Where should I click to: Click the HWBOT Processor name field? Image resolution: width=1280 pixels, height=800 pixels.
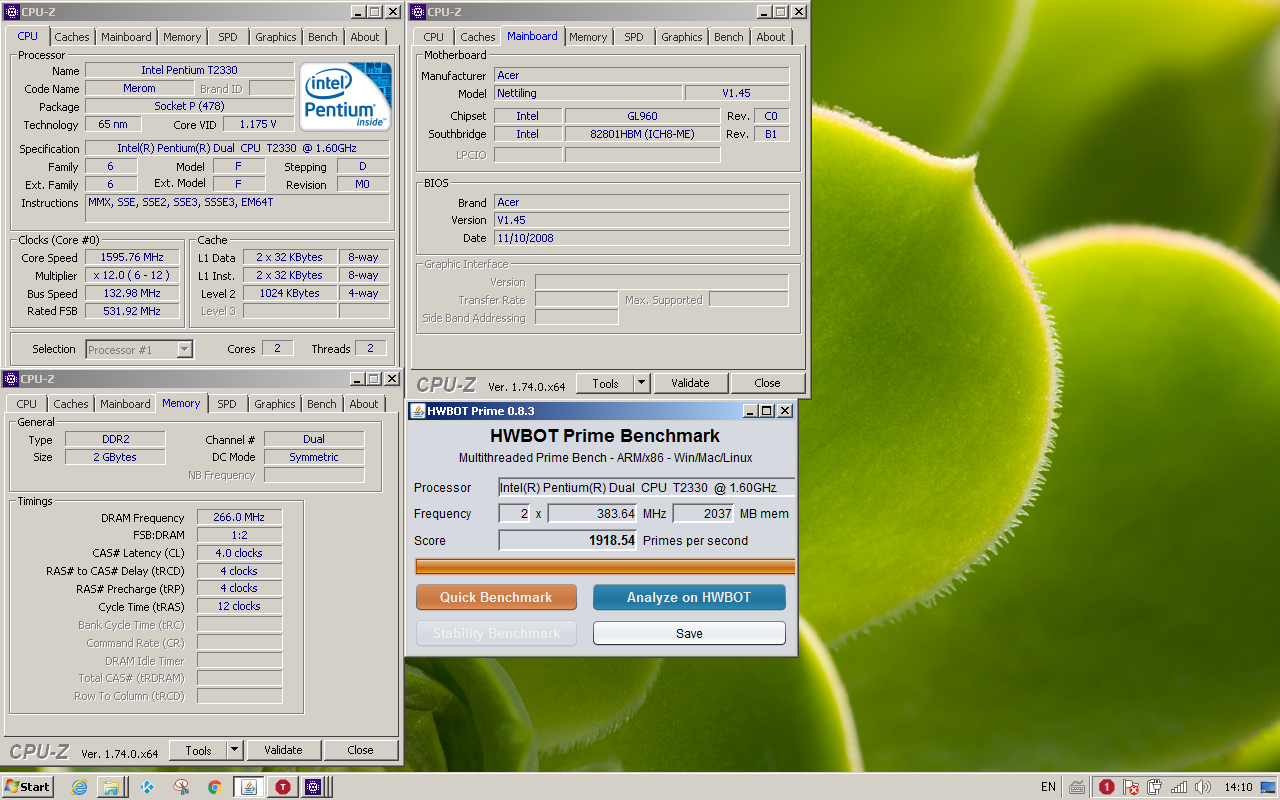[x=647, y=488]
